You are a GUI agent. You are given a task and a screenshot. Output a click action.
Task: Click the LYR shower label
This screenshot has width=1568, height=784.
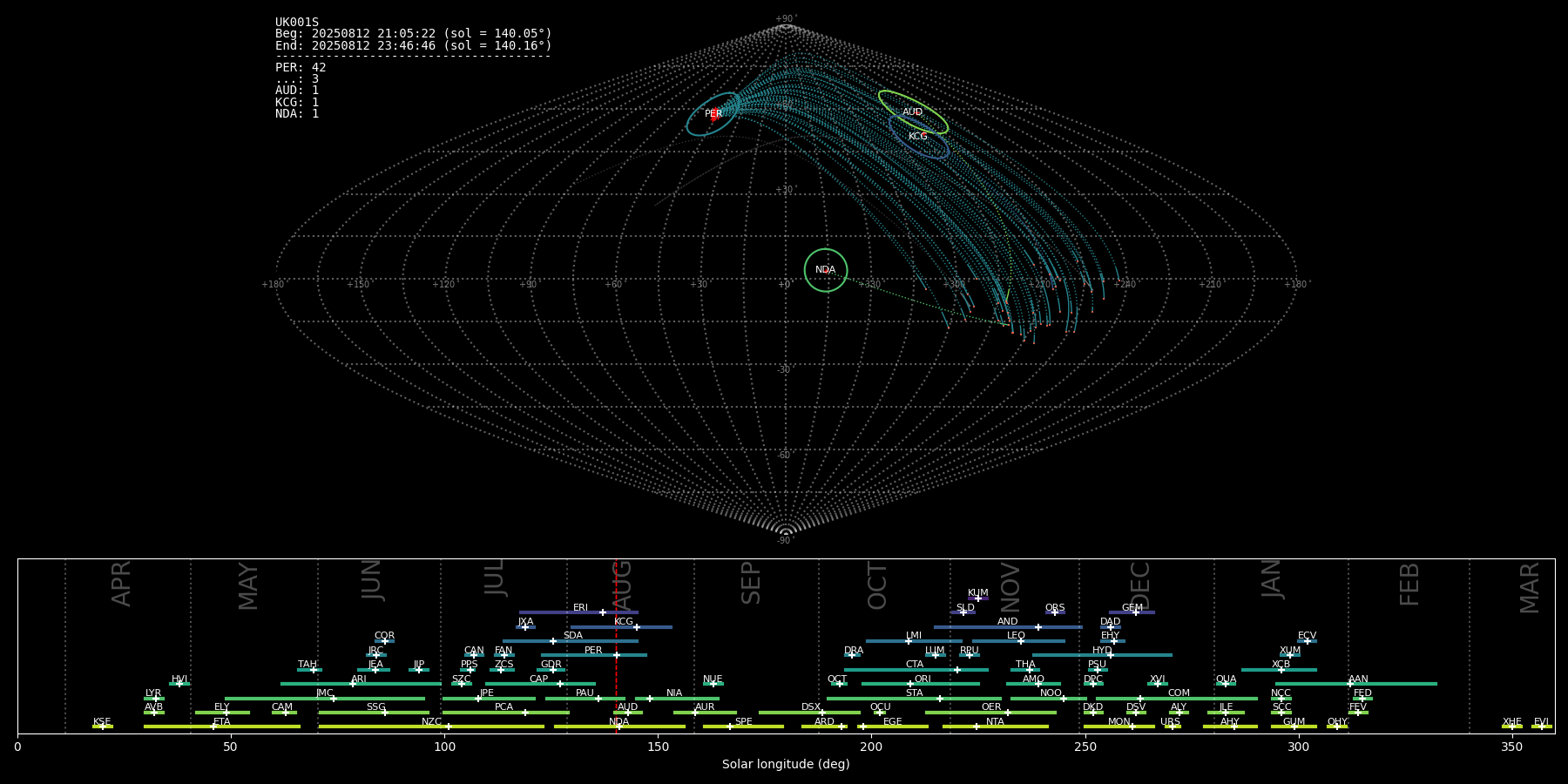[x=153, y=693]
